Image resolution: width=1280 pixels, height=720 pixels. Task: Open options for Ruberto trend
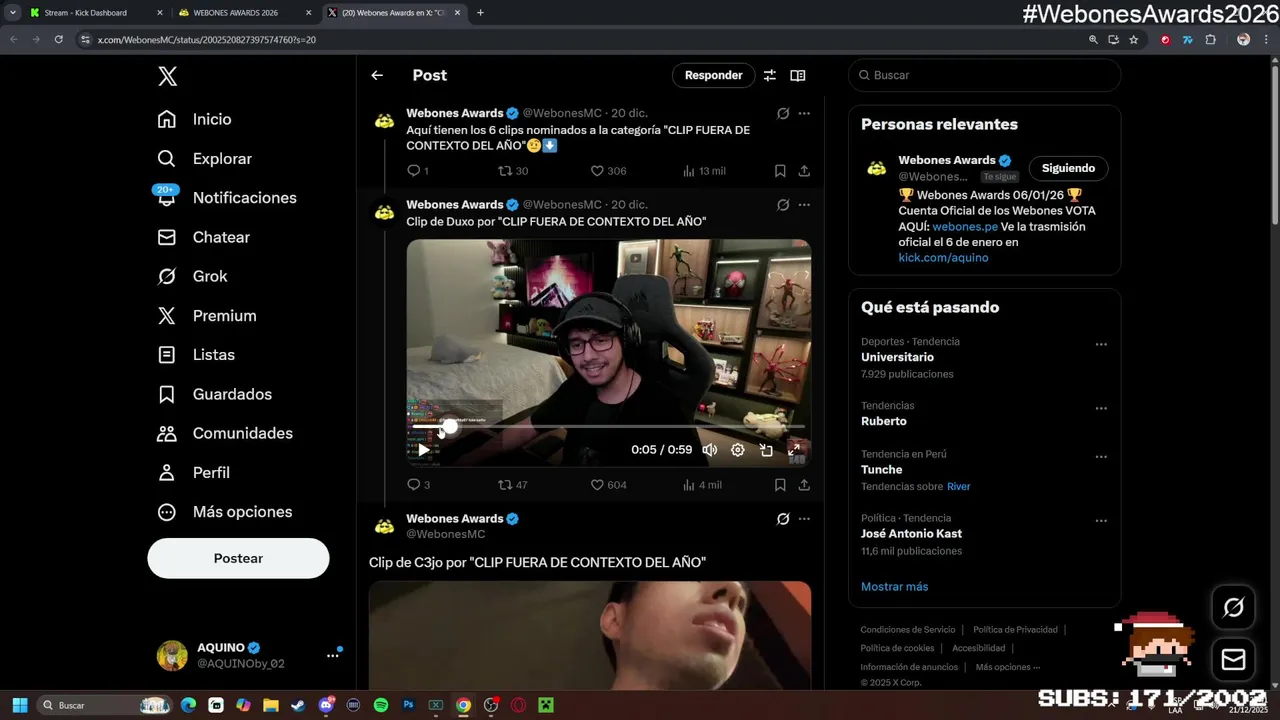[1101, 408]
